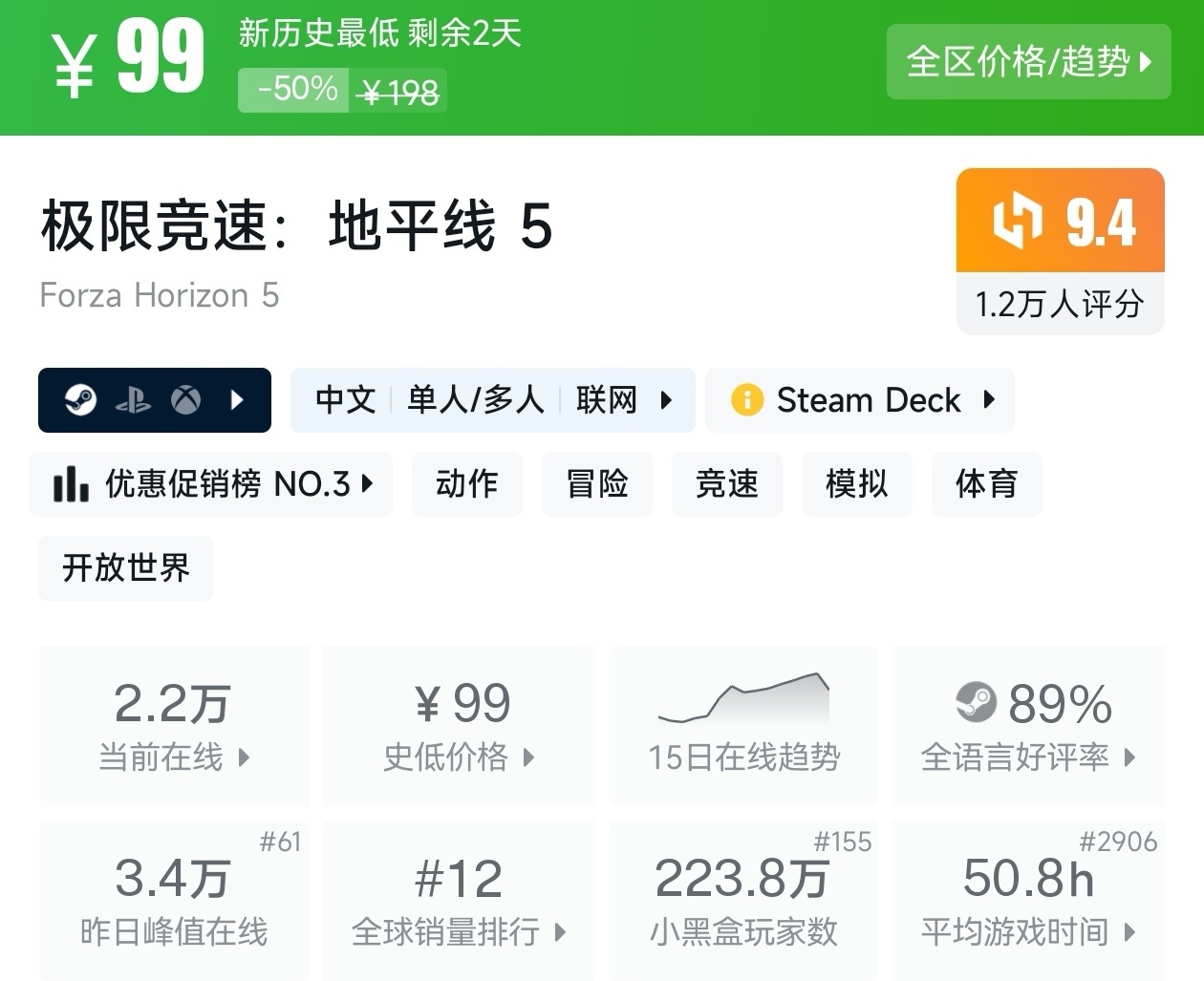Click the PlayStation platform icon
The height and width of the screenshot is (981, 1204).
133,400
